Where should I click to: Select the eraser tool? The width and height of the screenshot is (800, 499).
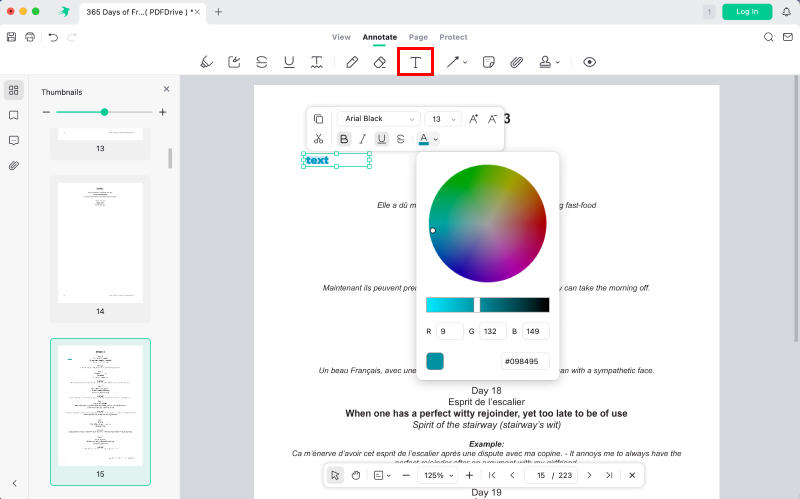380,62
